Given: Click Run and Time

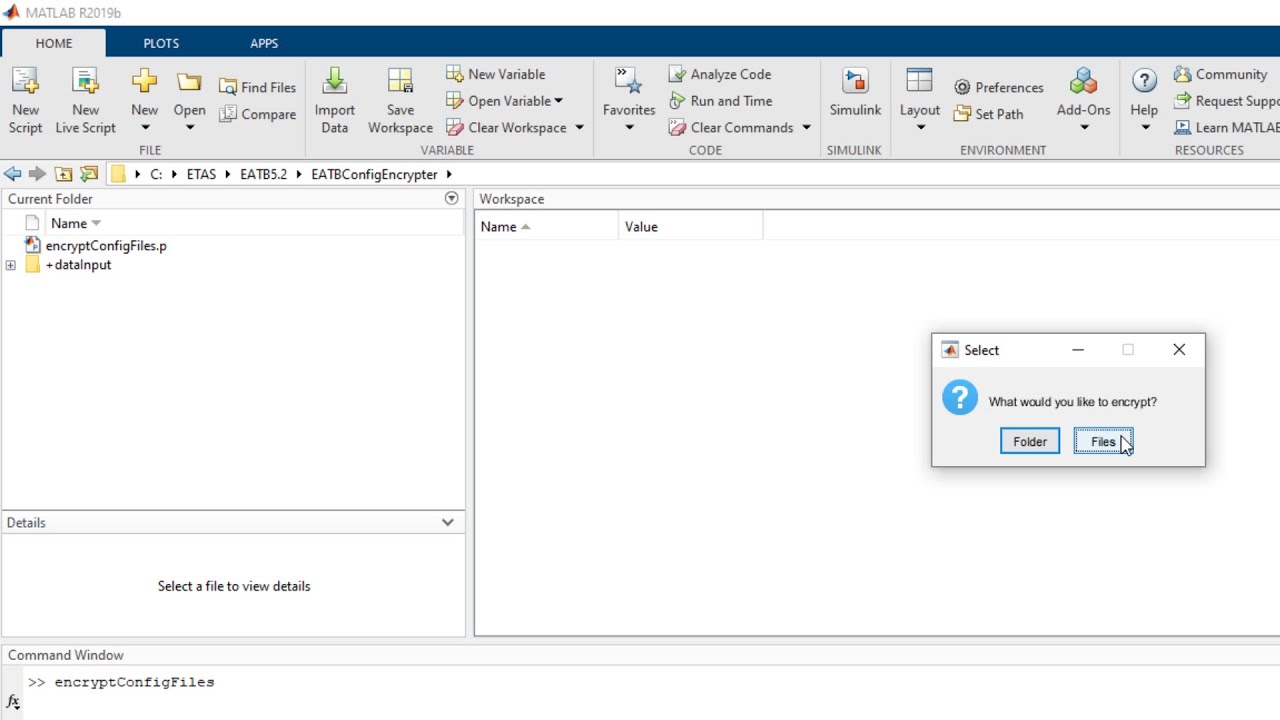Looking at the screenshot, I should click(721, 101).
